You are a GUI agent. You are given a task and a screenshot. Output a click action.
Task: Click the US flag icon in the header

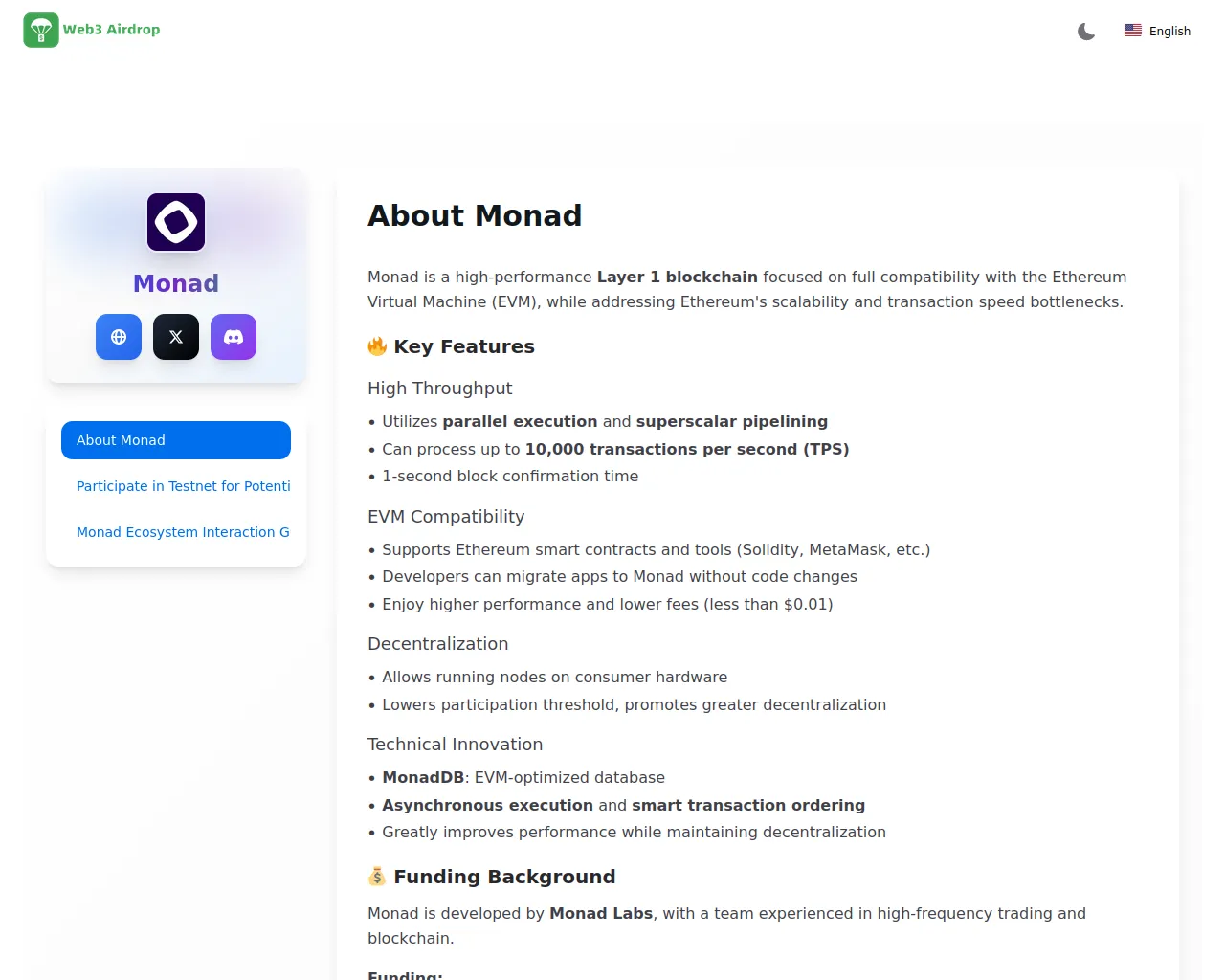1133,31
